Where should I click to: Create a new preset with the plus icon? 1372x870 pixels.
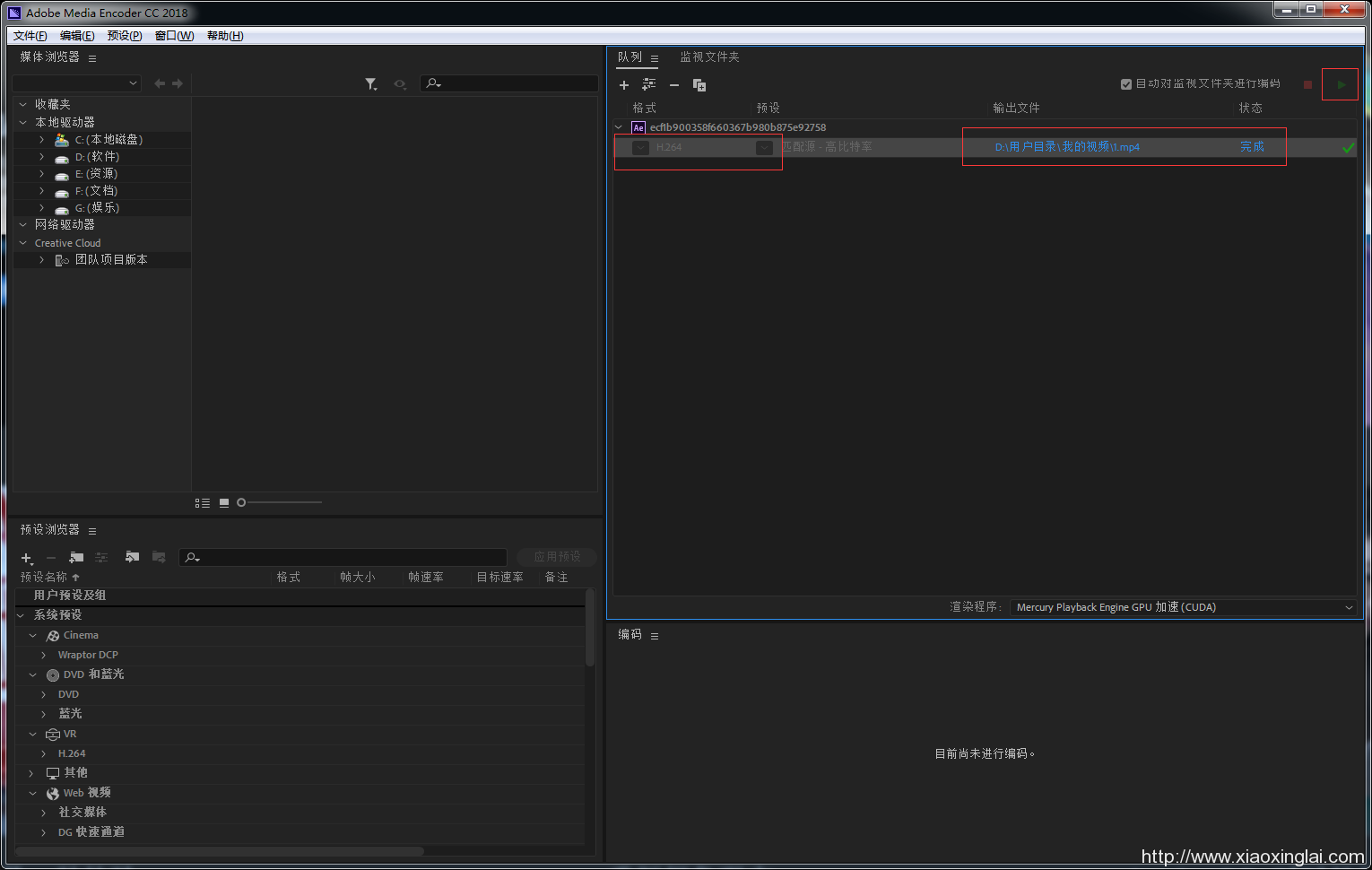[x=27, y=558]
